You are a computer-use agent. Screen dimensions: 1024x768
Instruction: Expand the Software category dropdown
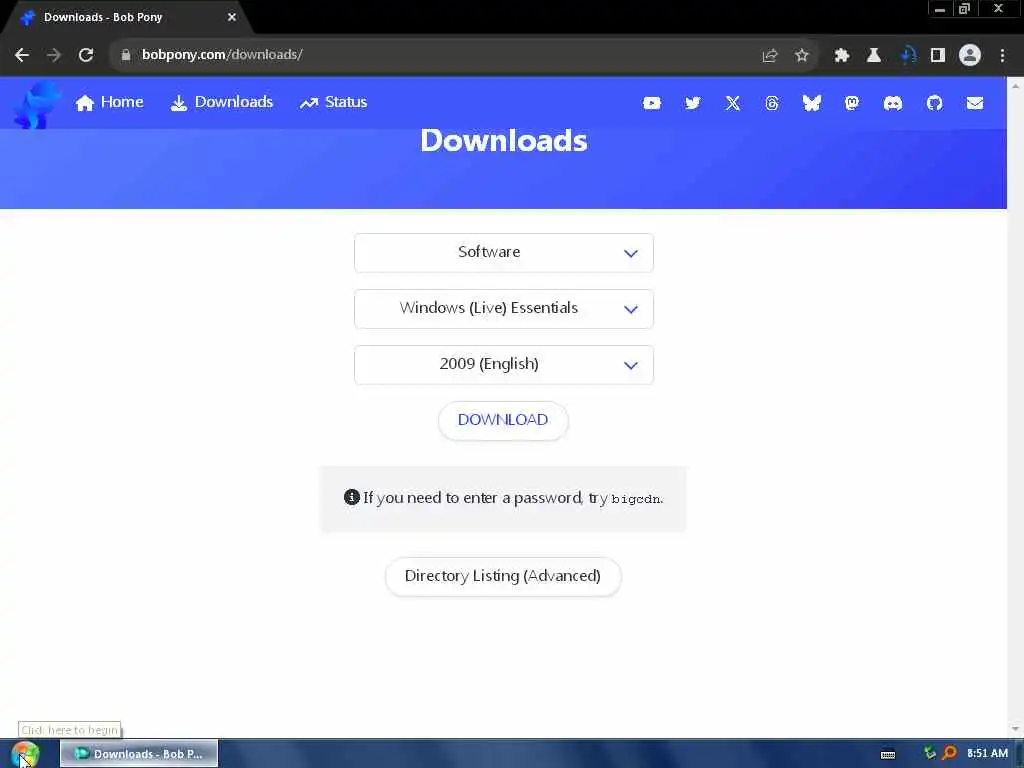(504, 253)
